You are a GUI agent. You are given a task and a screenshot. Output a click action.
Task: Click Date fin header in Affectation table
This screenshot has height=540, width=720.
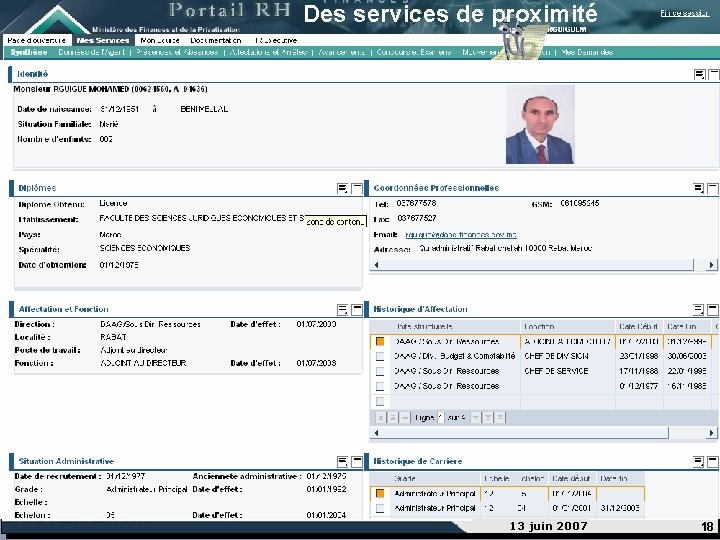[686, 326]
